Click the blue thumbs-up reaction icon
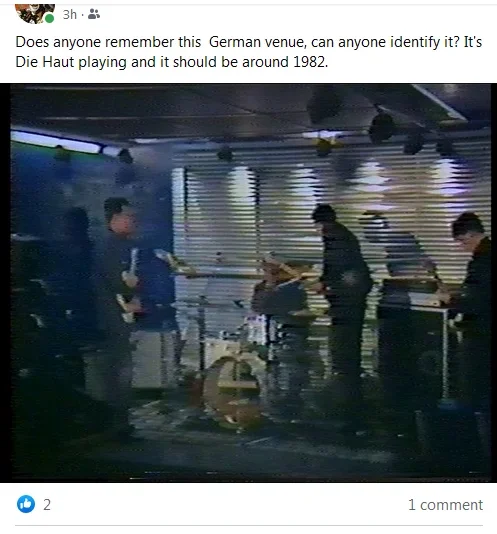The width and height of the screenshot is (497, 534). point(26,504)
